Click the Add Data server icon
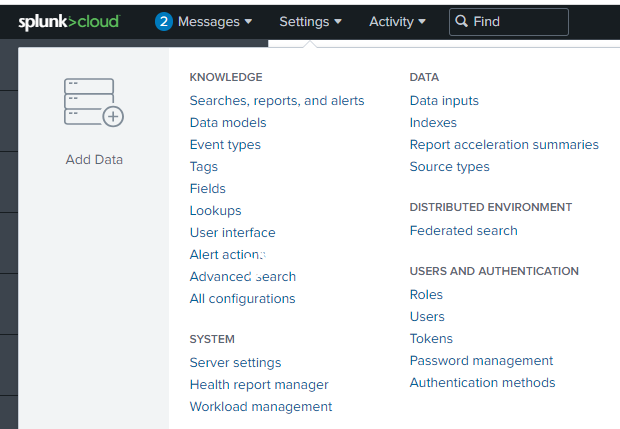The height and width of the screenshot is (429, 620). pos(94,103)
